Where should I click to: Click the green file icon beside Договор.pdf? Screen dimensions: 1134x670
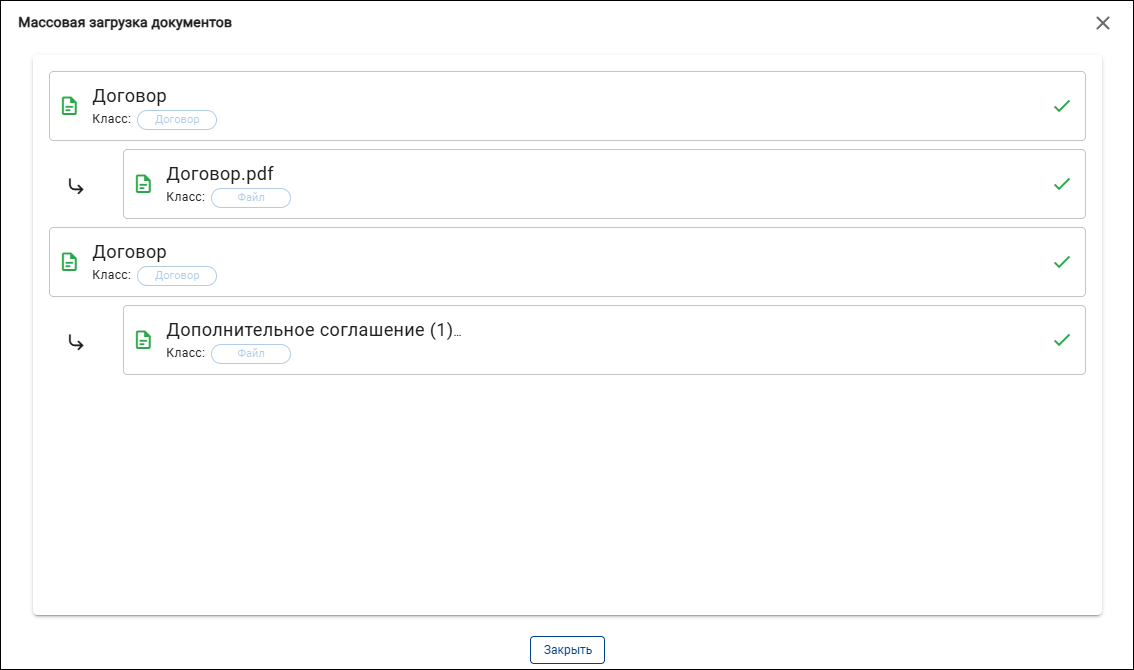[143, 184]
